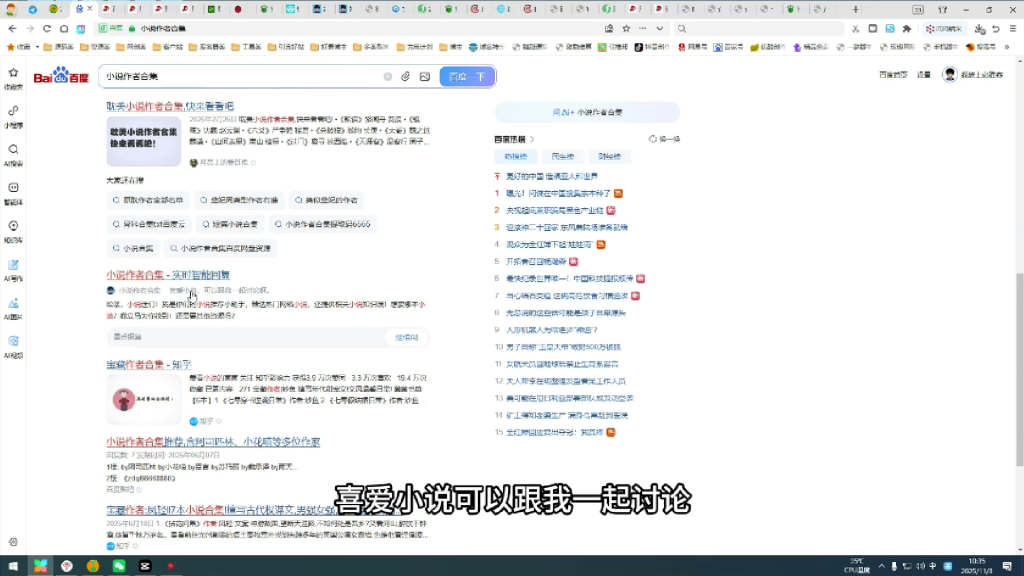This screenshot has height=576, width=1024.
Task: Click the paperclip attachment icon in the search box
Action: point(404,76)
